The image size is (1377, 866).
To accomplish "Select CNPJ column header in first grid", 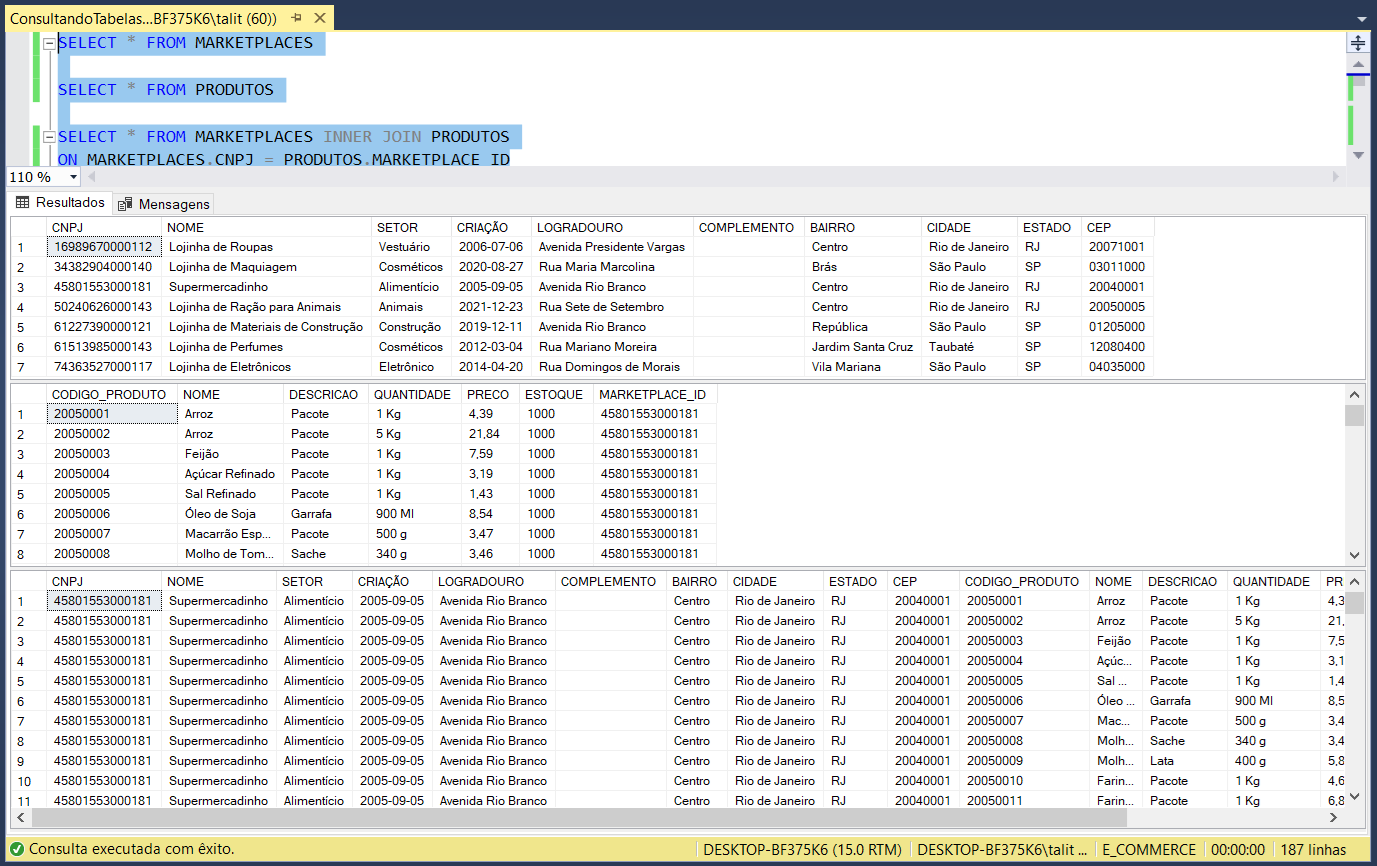I will click(x=104, y=227).
